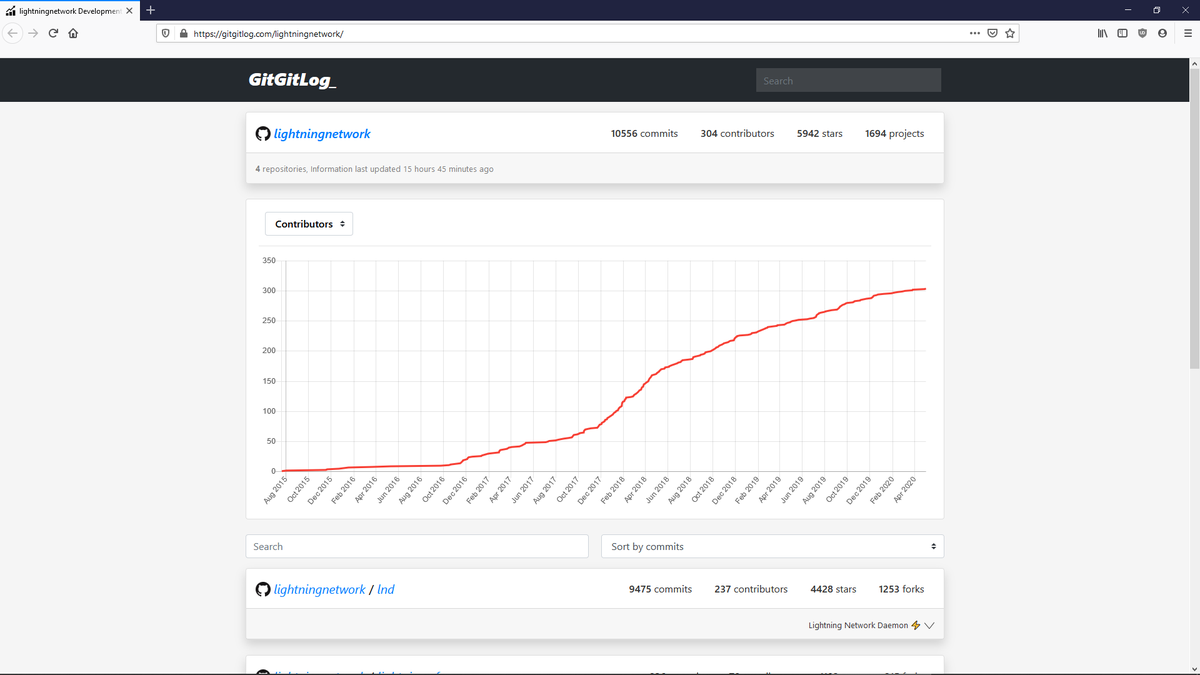Open the Sort by commits dropdown
Viewport: 1200px width, 675px height.
(772, 547)
